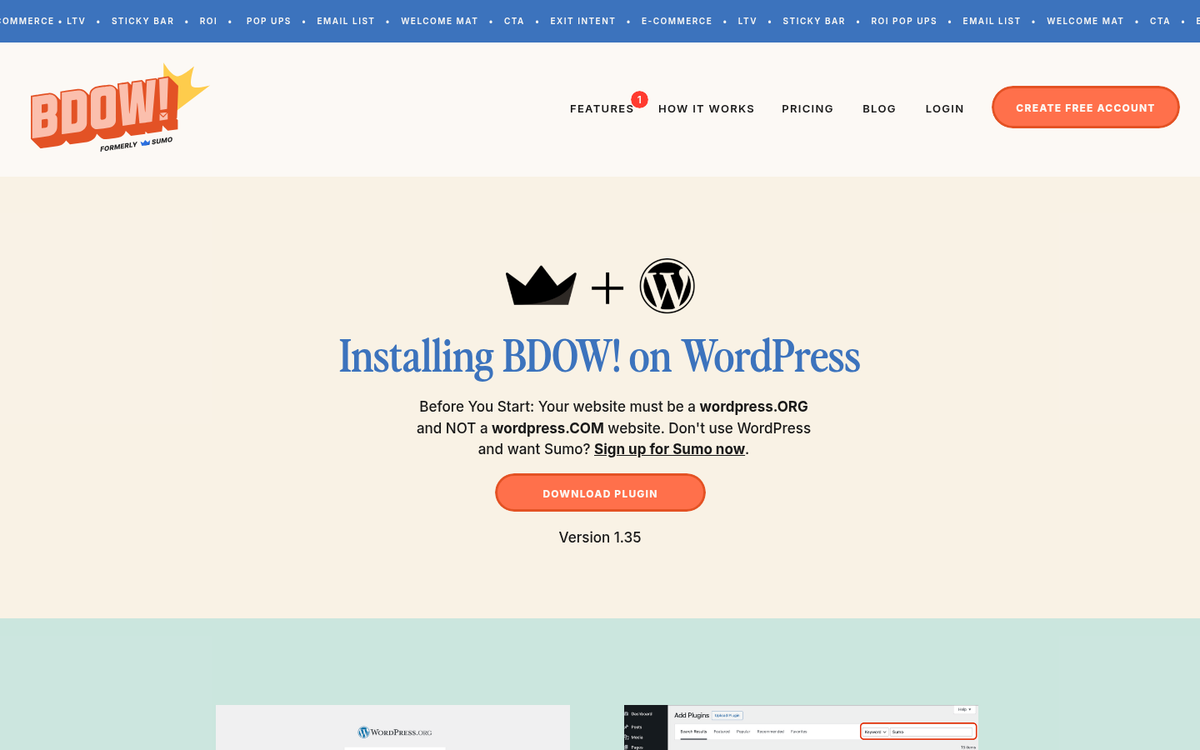Open the Pricing page

point(807,109)
